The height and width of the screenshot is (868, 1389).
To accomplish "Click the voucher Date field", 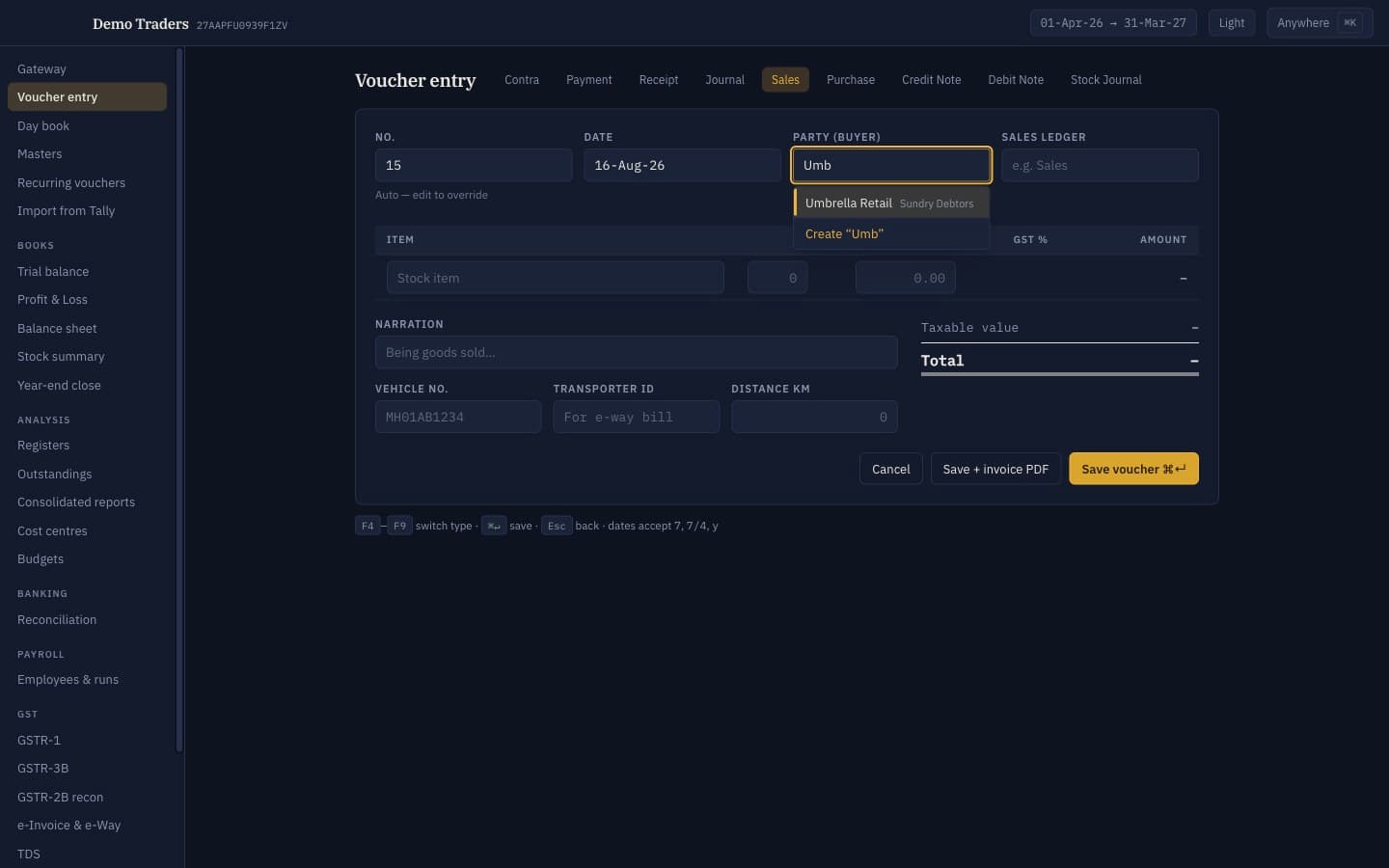I will pyautogui.click(x=682, y=165).
